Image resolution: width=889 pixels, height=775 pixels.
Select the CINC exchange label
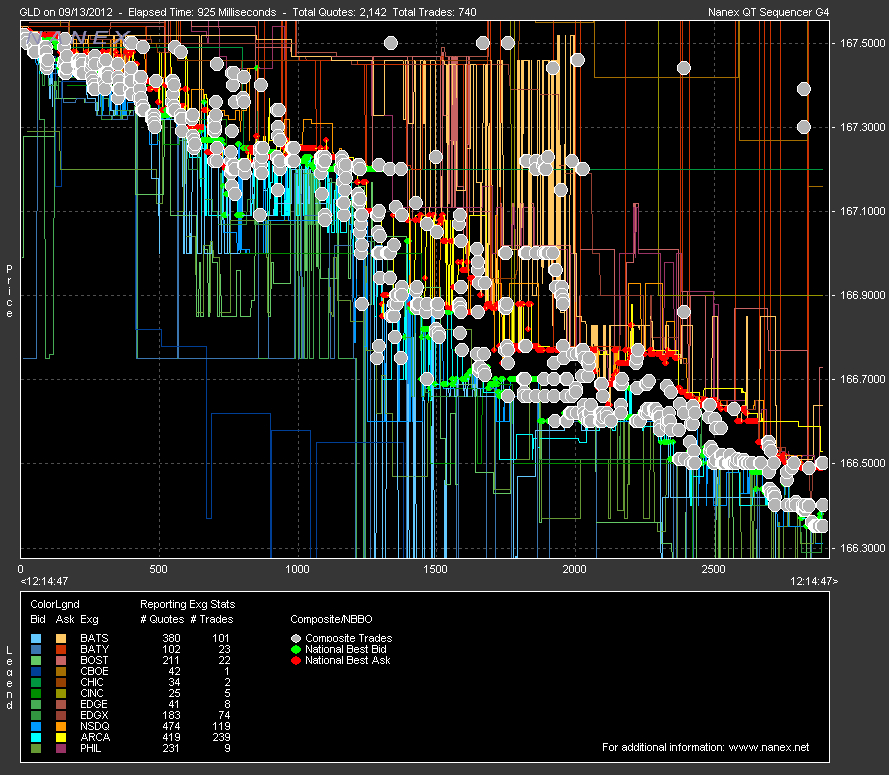click(x=92, y=693)
